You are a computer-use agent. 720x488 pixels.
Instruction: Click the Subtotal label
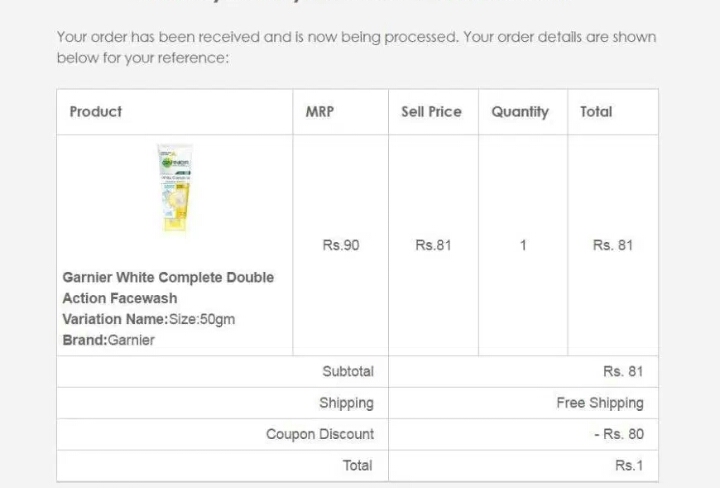pos(348,371)
